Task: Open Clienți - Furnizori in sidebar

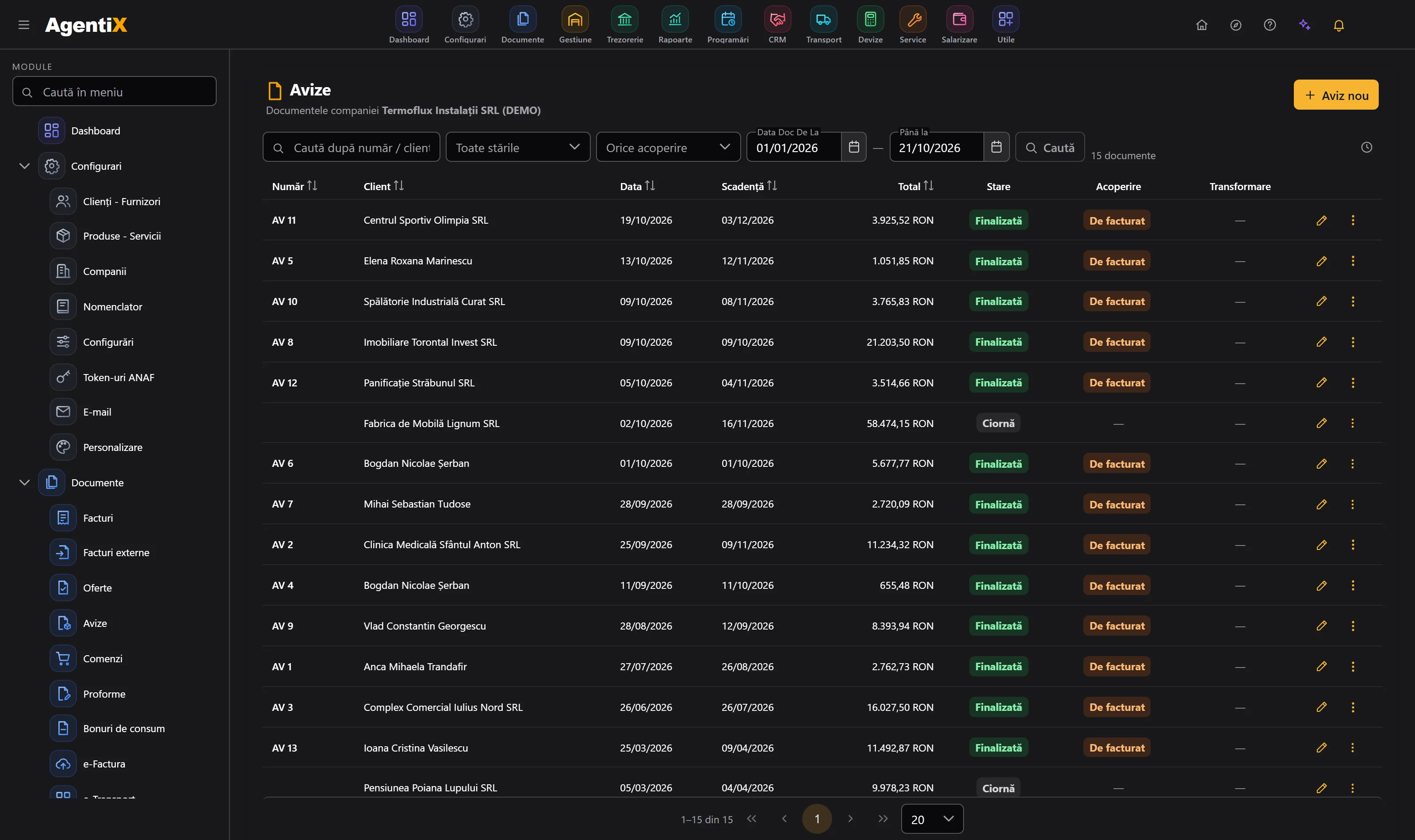Action: [122, 202]
